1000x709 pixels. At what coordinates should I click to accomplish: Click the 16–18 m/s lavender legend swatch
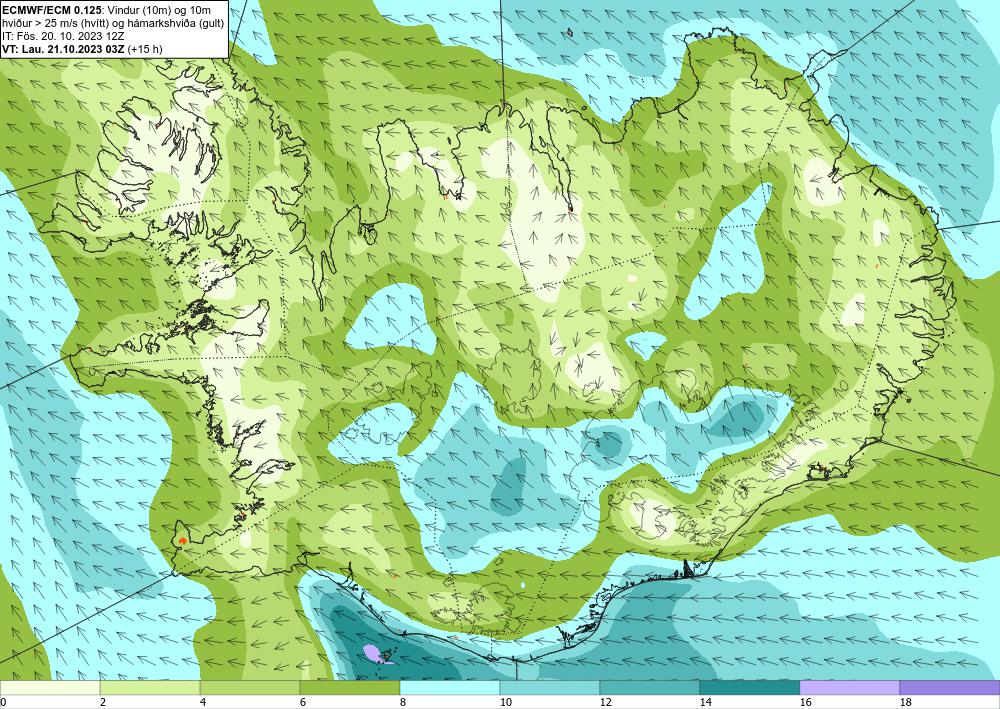pyautogui.click(x=849, y=687)
